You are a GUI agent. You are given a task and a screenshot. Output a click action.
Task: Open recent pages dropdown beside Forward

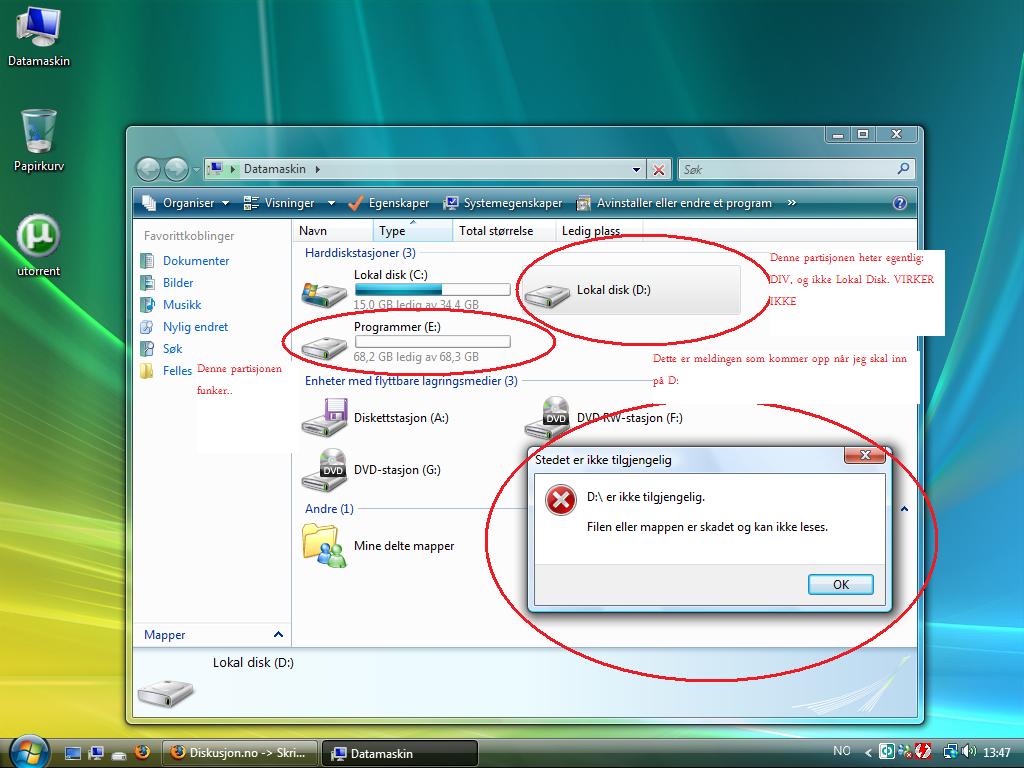click(196, 170)
